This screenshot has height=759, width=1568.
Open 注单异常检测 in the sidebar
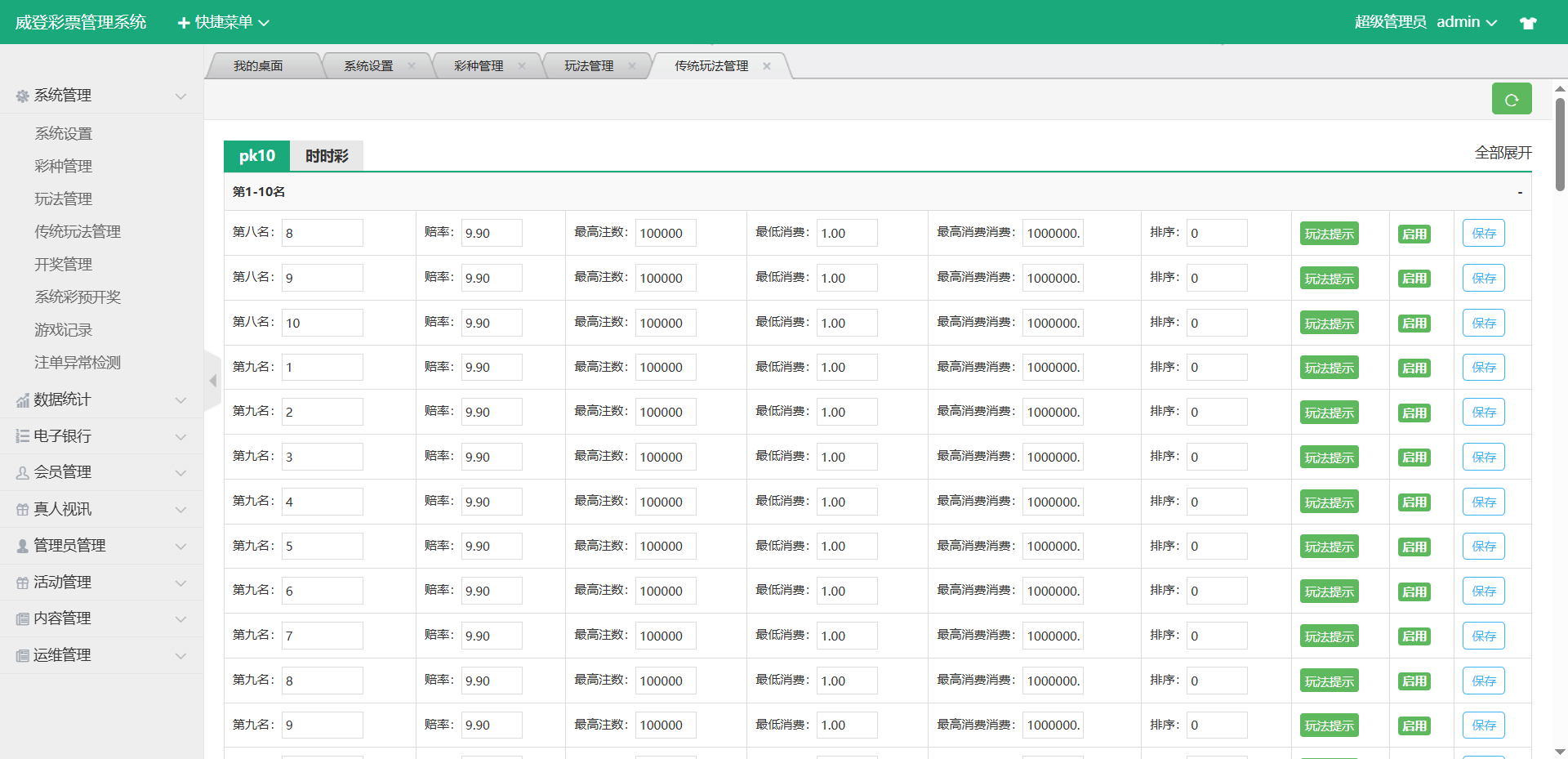point(78,363)
